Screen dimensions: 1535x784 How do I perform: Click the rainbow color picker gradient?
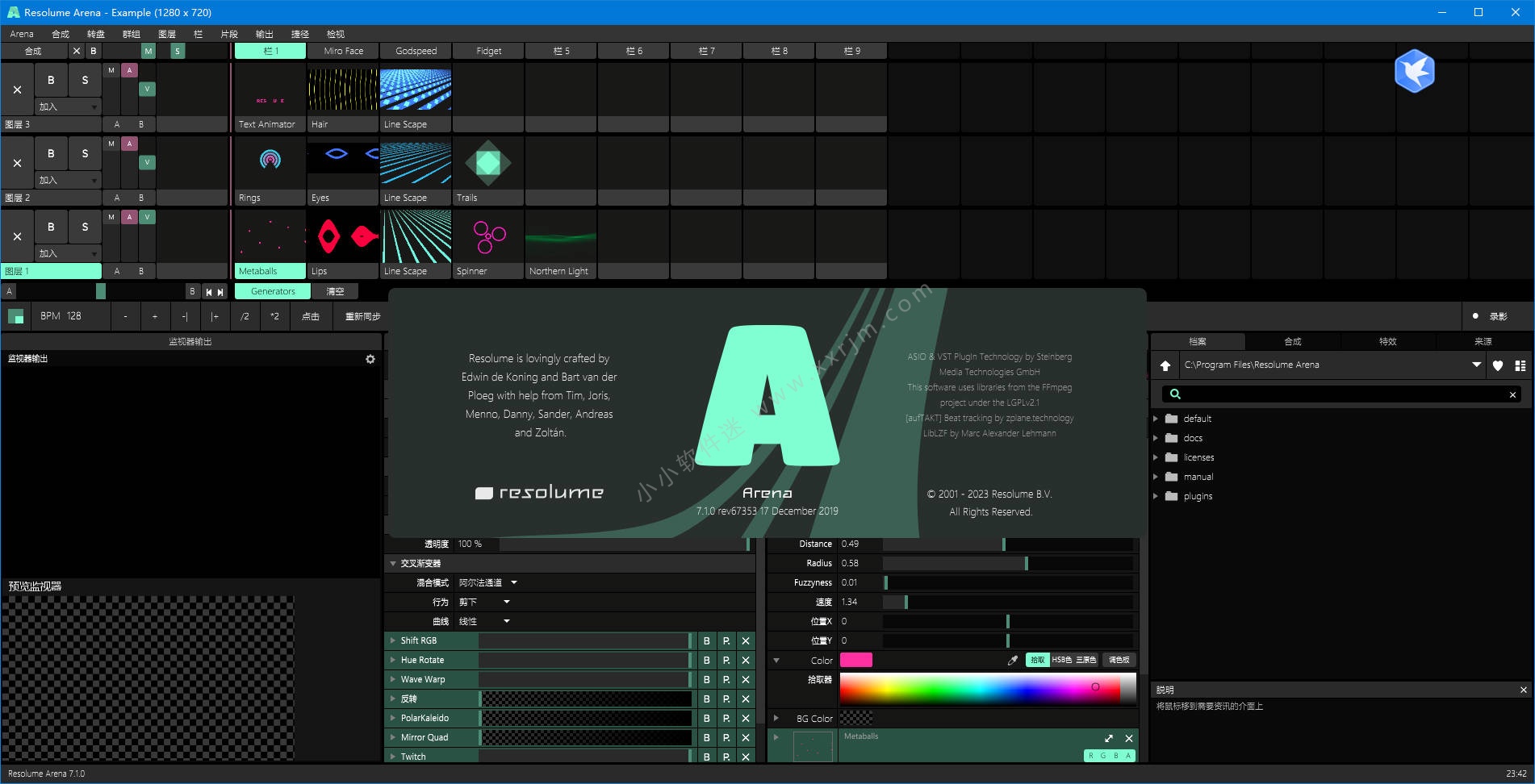tap(988, 689)
